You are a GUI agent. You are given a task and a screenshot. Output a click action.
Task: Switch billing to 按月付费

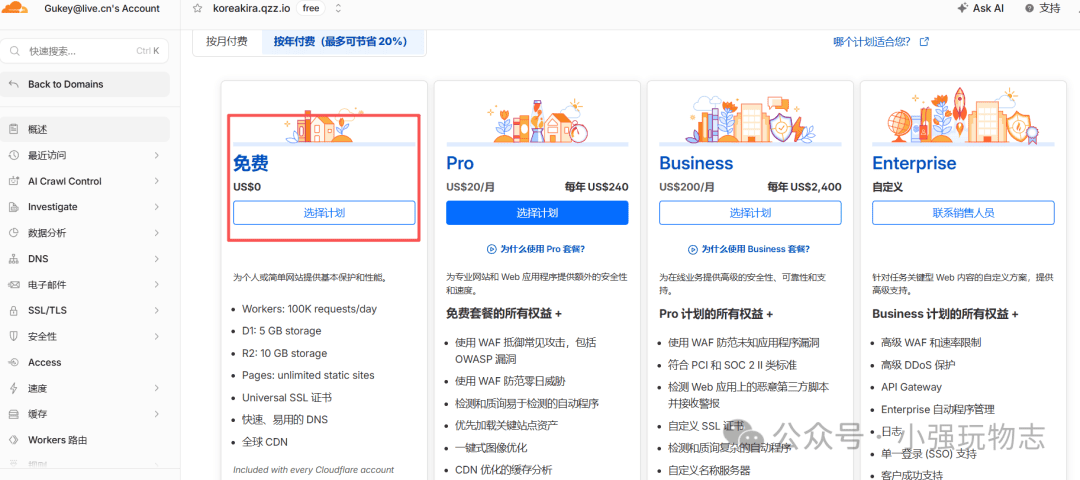click(x=227, y=41)
